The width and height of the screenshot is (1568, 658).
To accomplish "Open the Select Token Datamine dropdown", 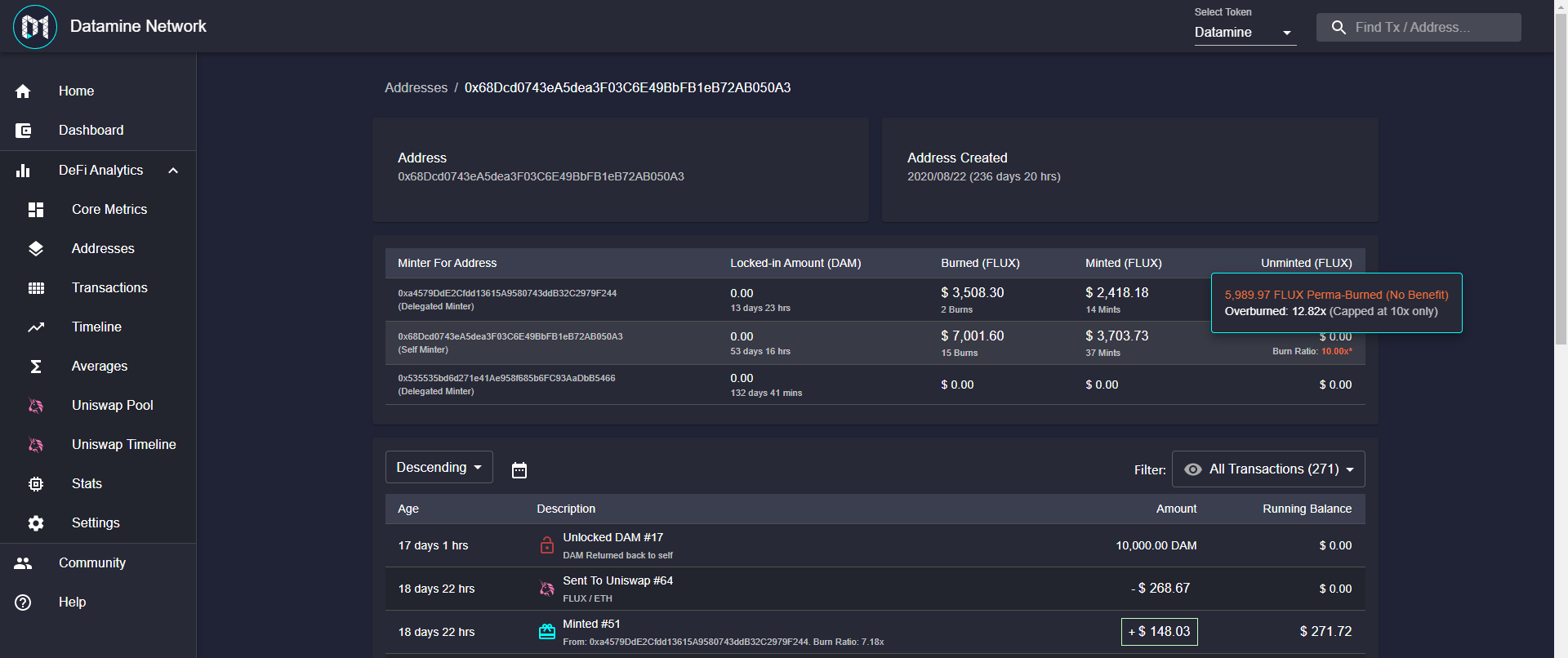I will (x=1245, y=33).
